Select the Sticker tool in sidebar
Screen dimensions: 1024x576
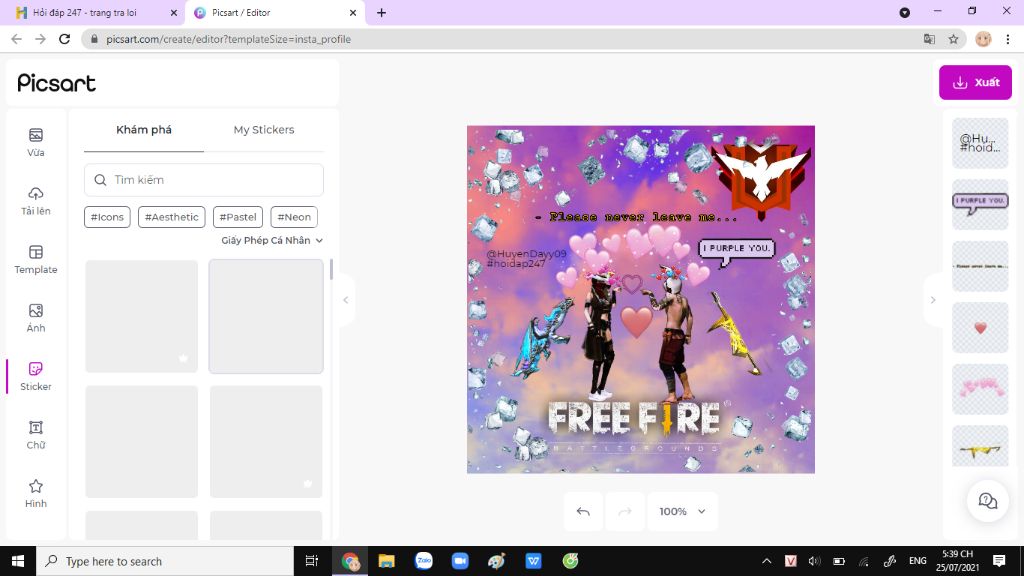click(35, 376)
